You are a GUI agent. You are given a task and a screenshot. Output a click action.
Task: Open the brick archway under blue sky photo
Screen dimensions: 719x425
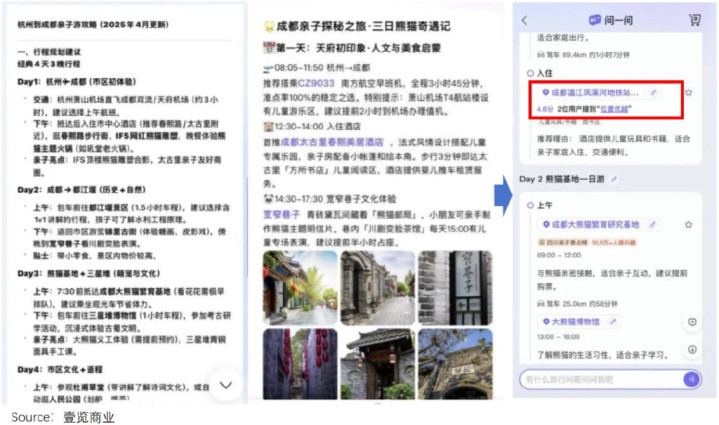click(x=455, y=364)
